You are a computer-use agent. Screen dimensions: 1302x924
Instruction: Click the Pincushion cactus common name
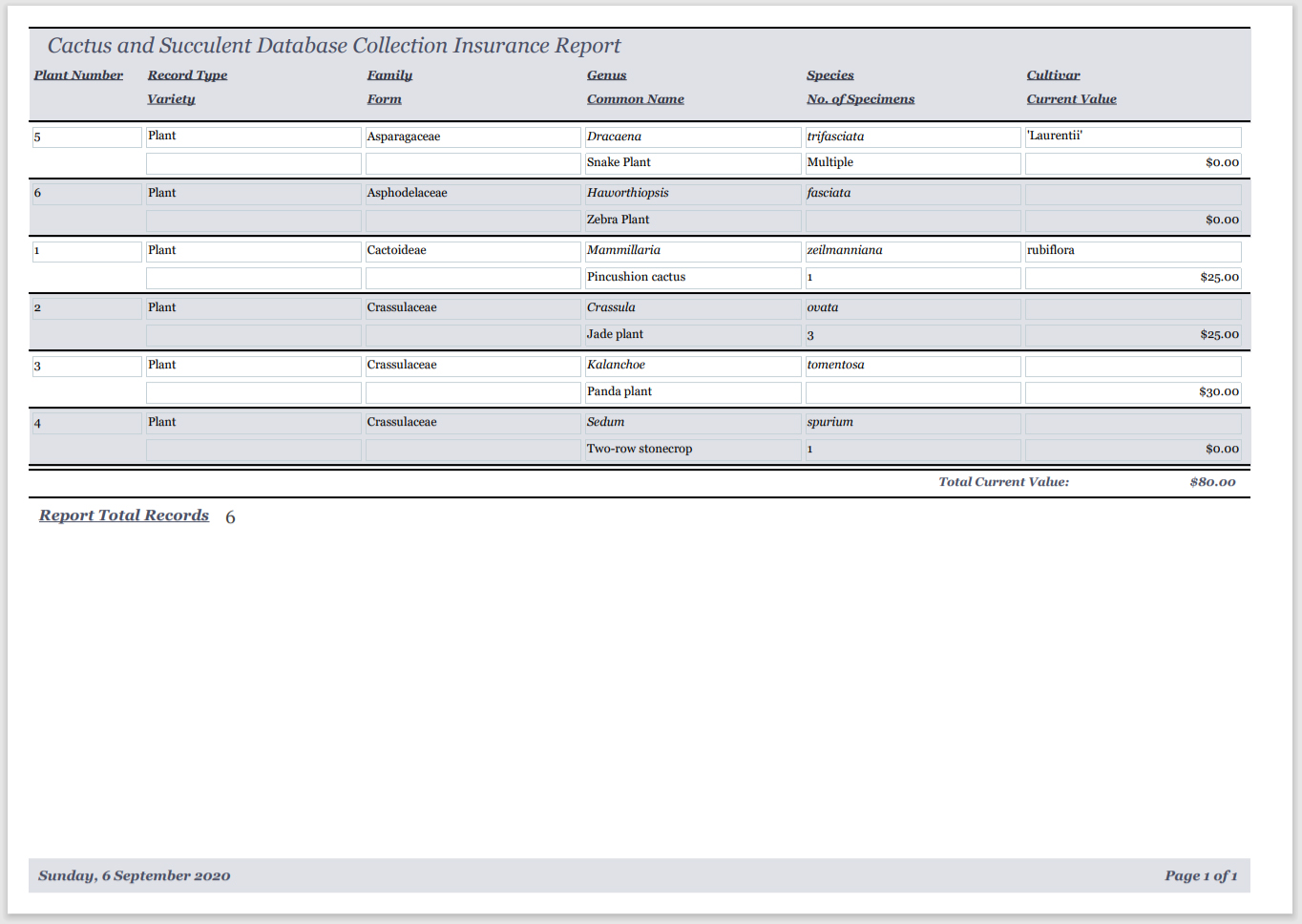[693, 278]
